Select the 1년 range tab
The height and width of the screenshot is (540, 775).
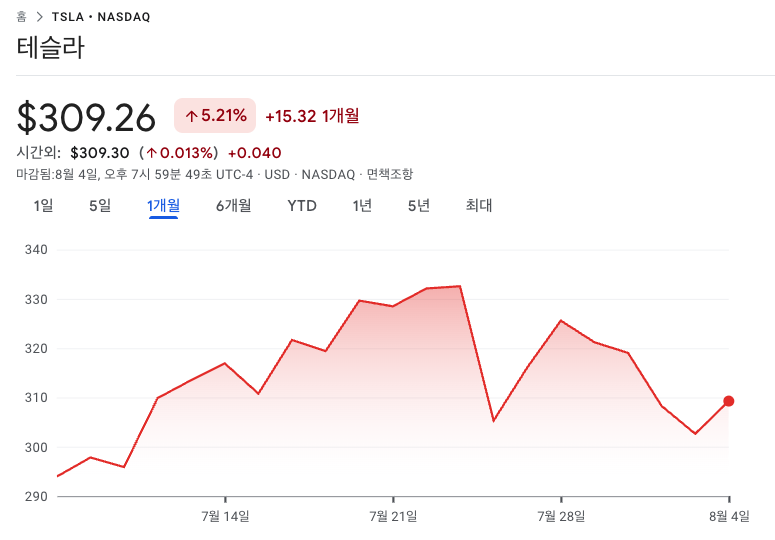(362, 206)
